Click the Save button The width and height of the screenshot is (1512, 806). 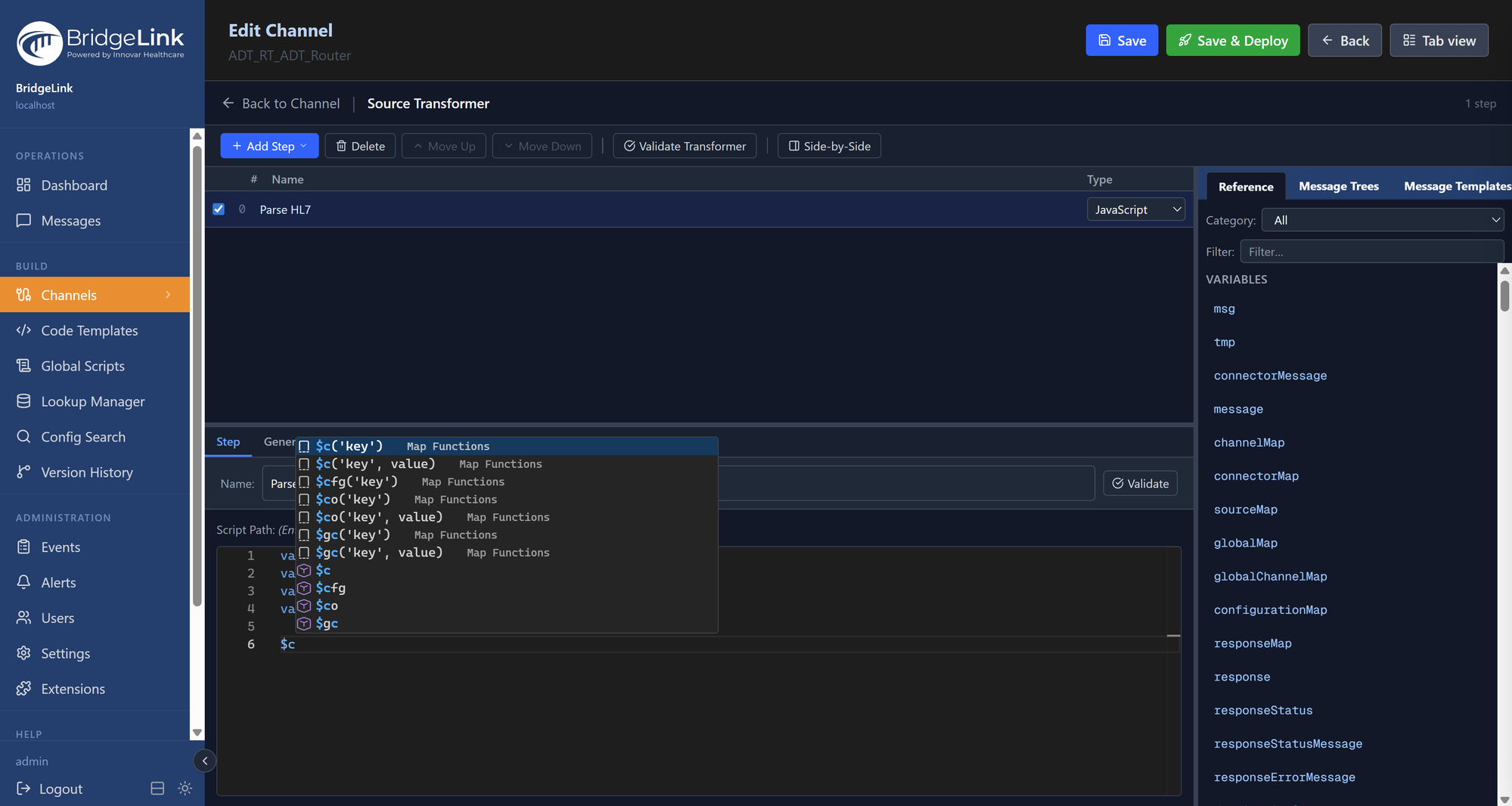1122,40
